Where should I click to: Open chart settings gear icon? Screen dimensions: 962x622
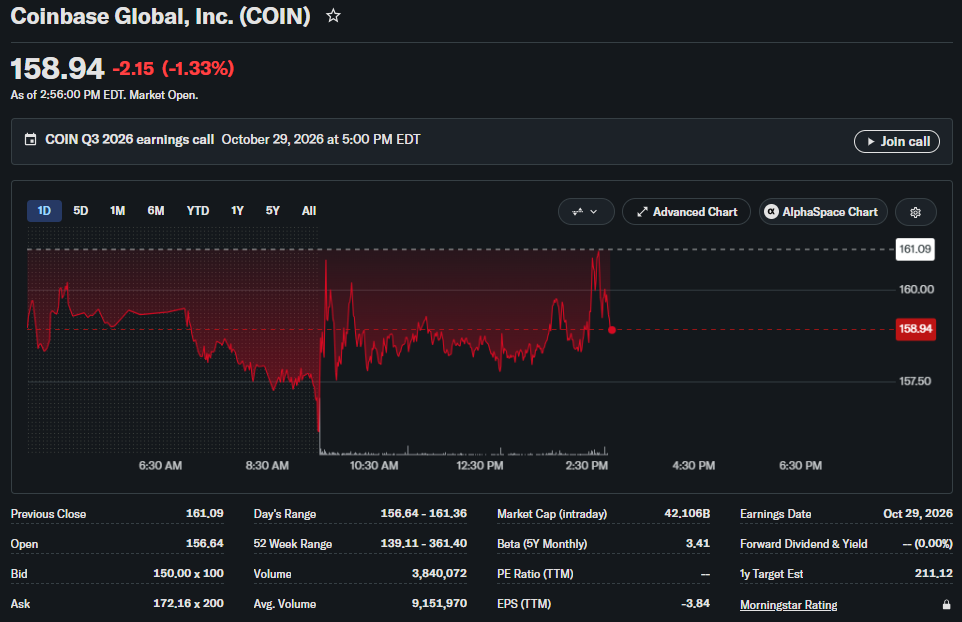915,212
